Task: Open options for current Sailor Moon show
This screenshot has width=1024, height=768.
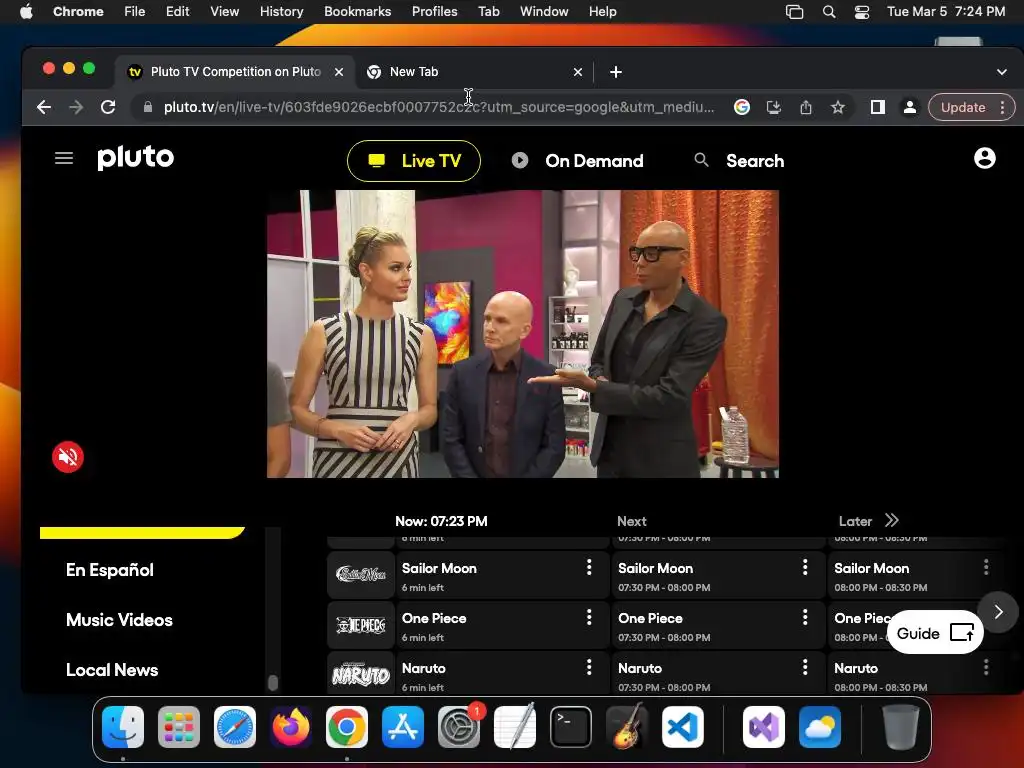Action: point(589,567)
